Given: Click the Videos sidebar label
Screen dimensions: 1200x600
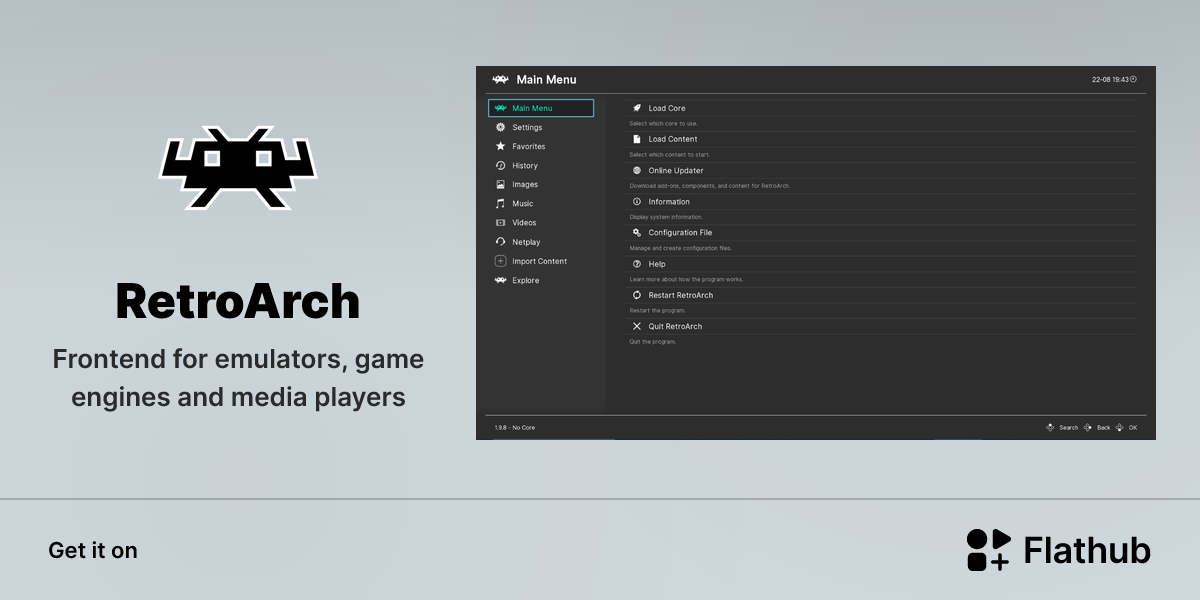Looking at the screenshot, I should point(524,223).
